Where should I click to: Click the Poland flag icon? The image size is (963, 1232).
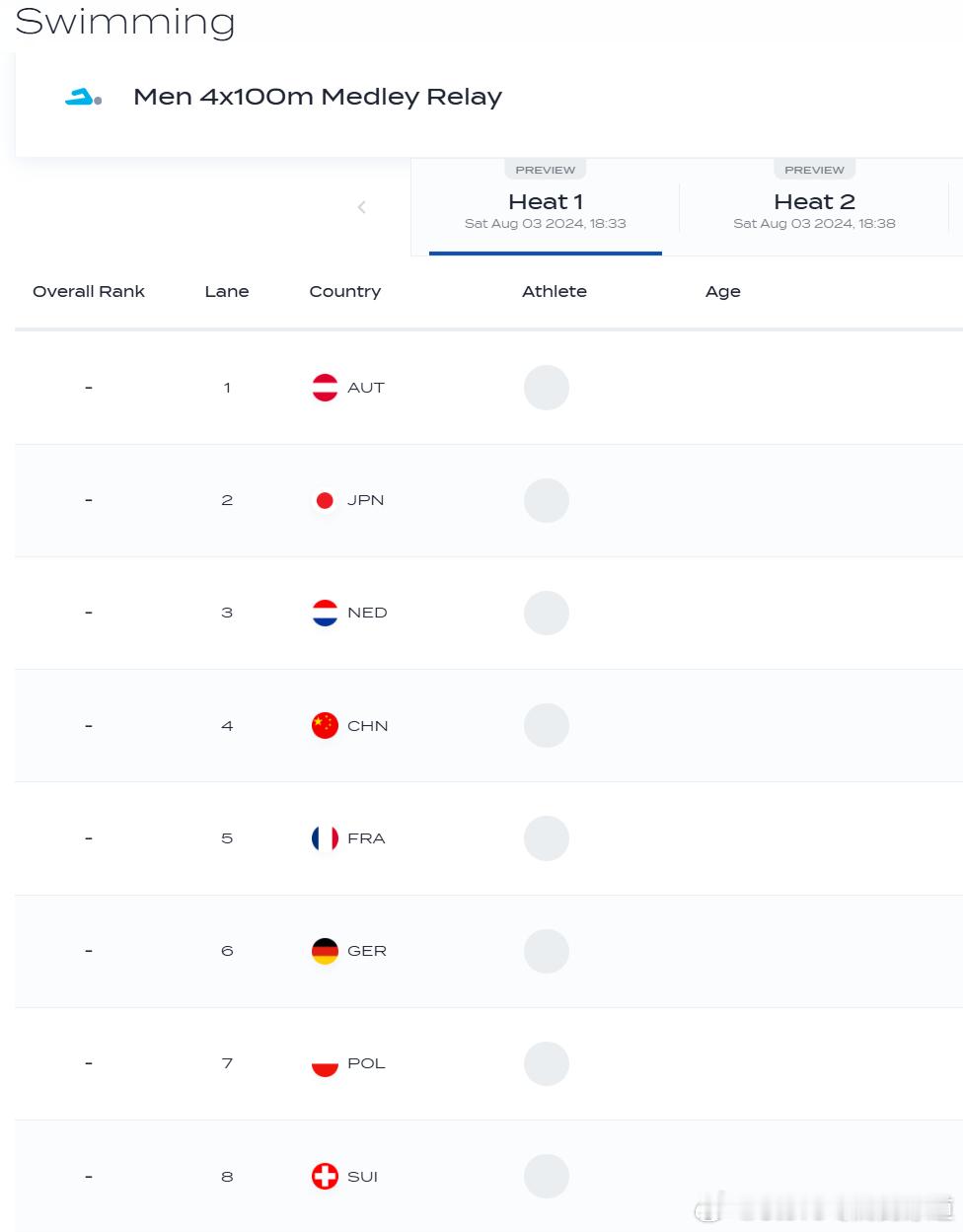(x=325, y=1063)
